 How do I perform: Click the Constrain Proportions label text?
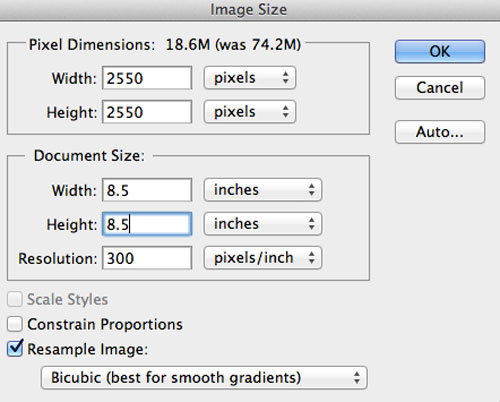pyautogui.click(x=105, y=325)
